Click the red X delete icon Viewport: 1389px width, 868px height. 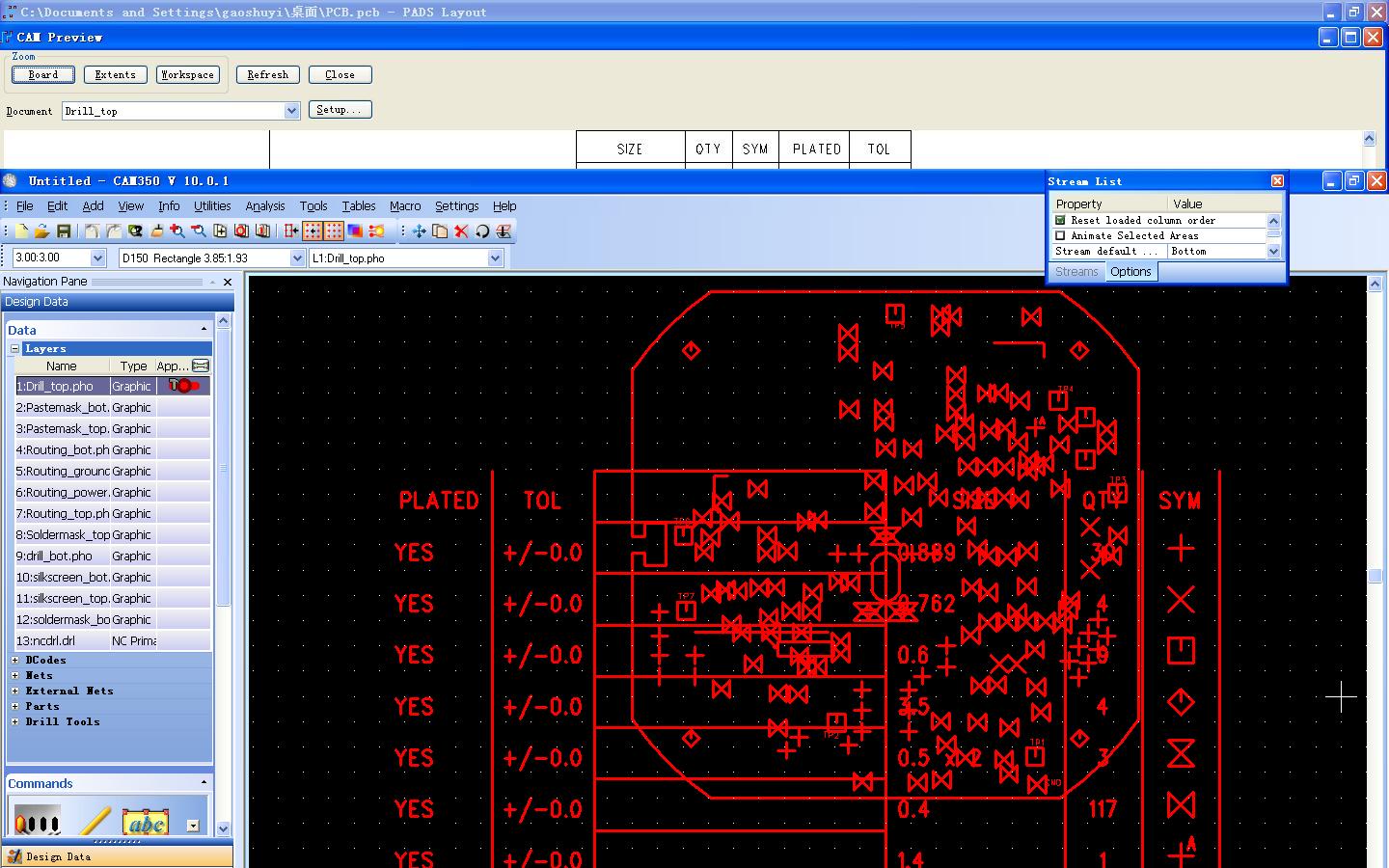click(x=461, y=231)
